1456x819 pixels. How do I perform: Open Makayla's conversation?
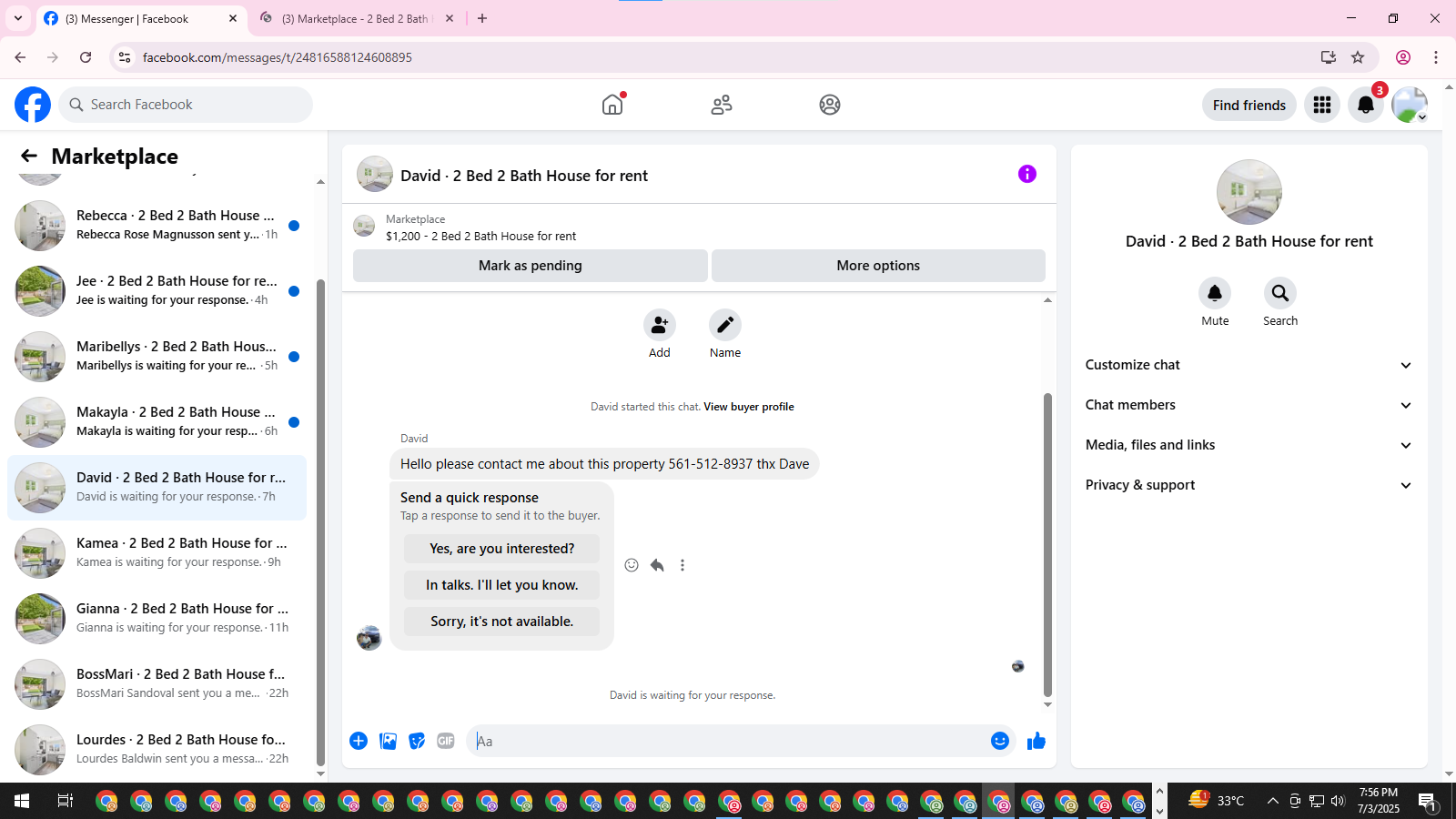(x=157, y=421)
